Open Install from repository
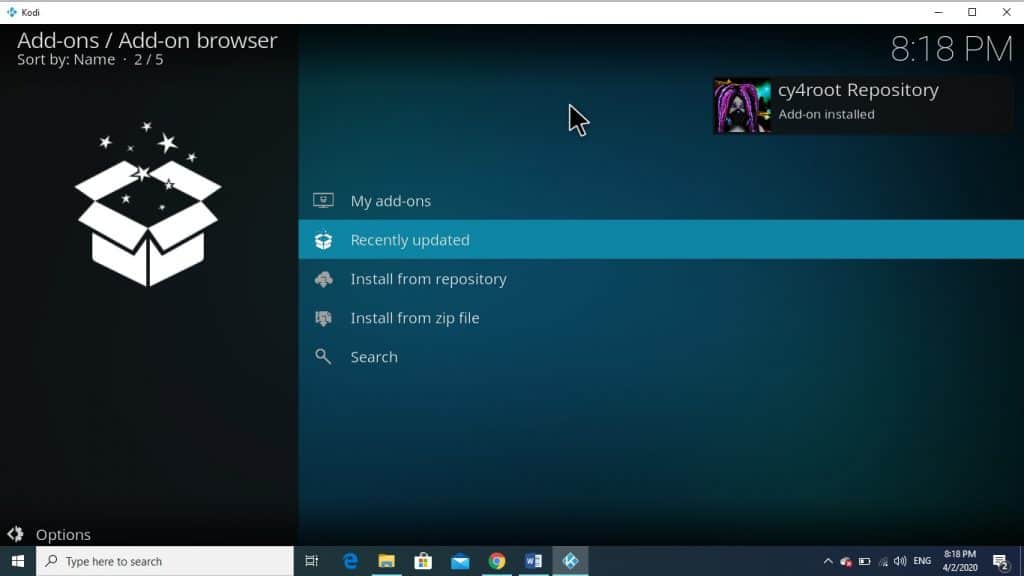This screenshot has height=576, width=1024. 661,279
